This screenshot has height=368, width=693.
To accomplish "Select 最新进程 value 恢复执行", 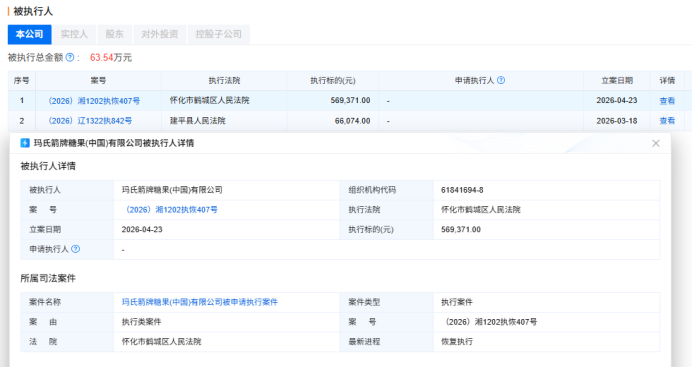I will (x=457, y=341).
